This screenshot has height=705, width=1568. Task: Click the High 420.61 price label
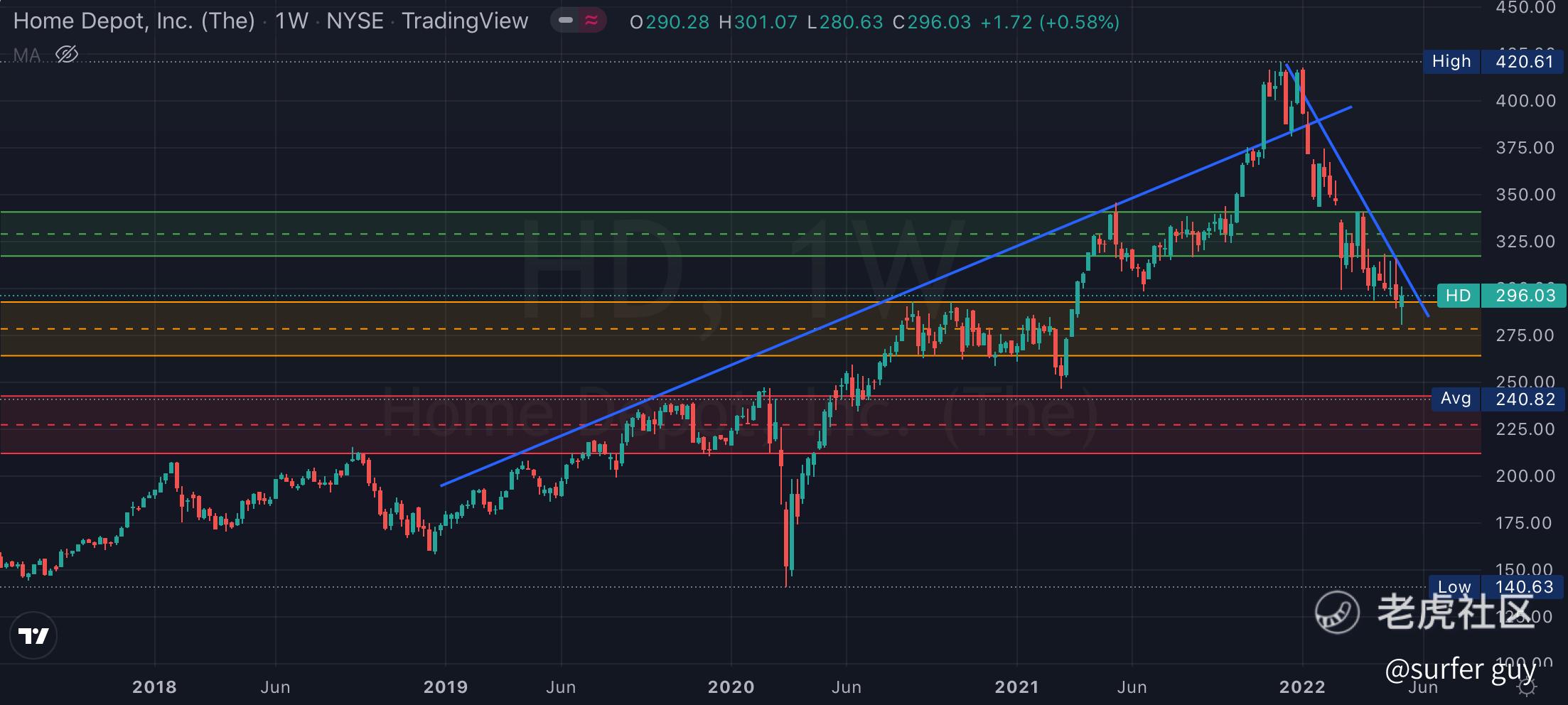(x=1495, y=62)
